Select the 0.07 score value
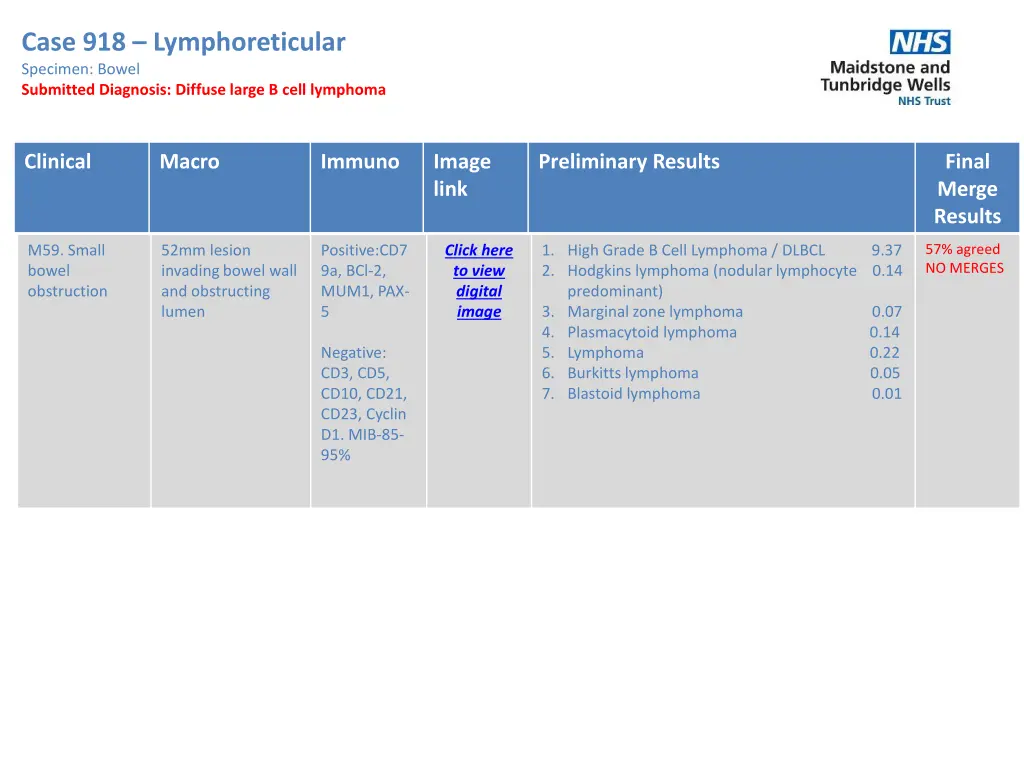Screen dimensions: 1024x768 tap(886, 312)
